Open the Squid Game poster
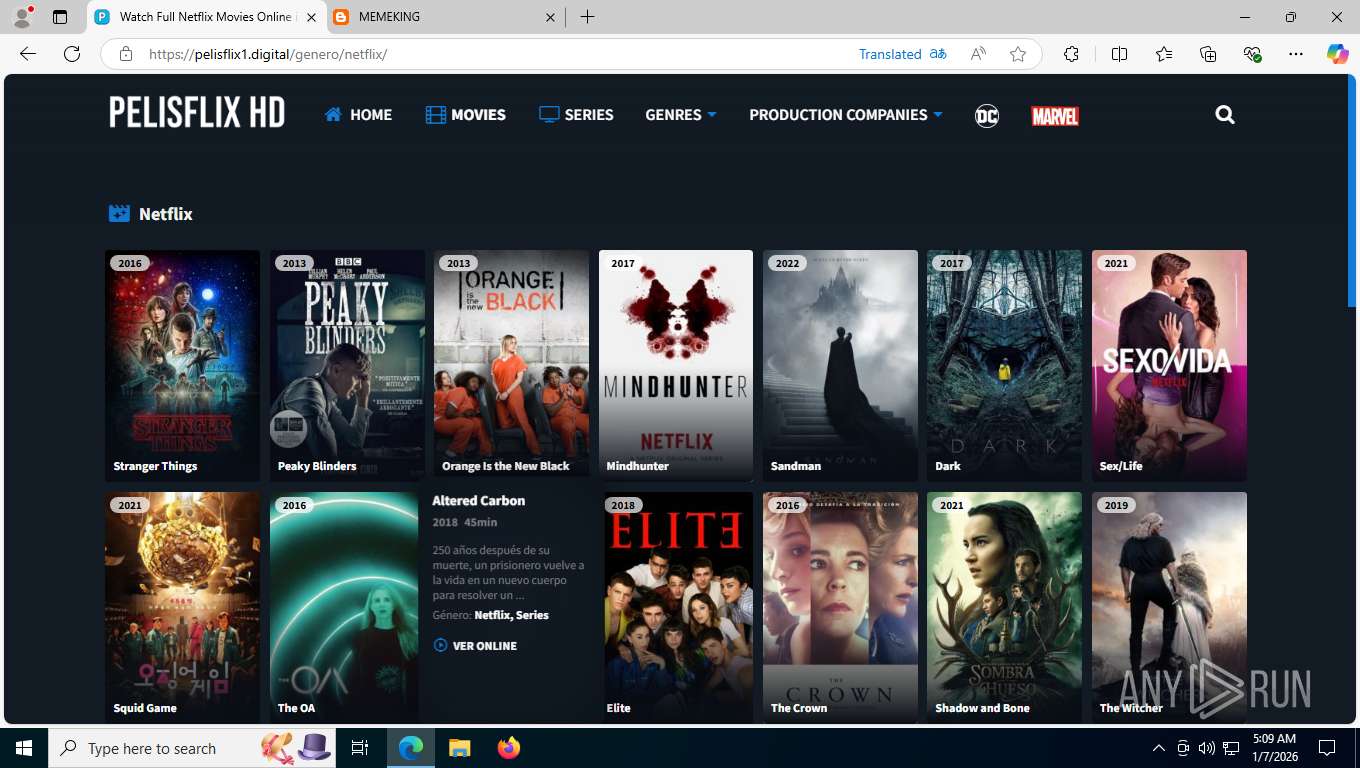The width and height of the screenshot is (1360, 768). pos(182,607)
